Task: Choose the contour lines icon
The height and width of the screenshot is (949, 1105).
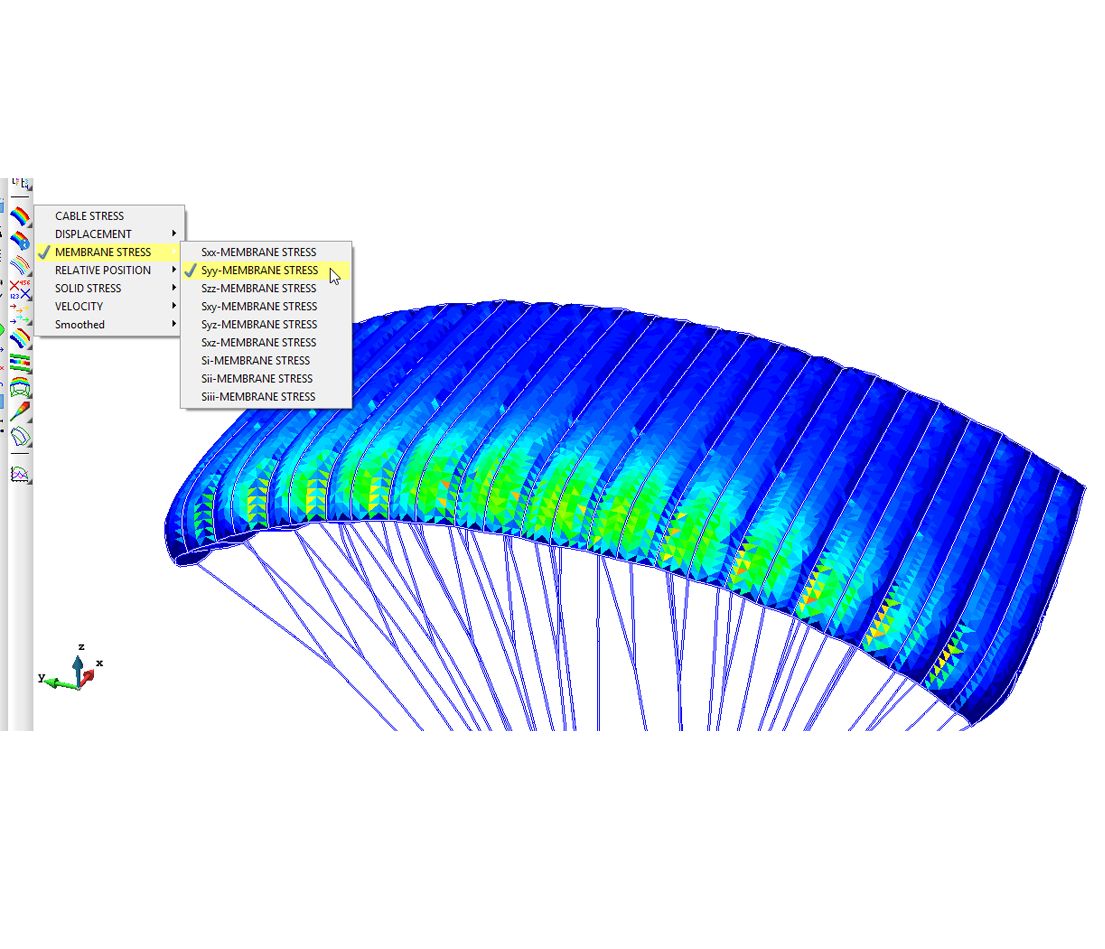Action: [x=20, y=264]
